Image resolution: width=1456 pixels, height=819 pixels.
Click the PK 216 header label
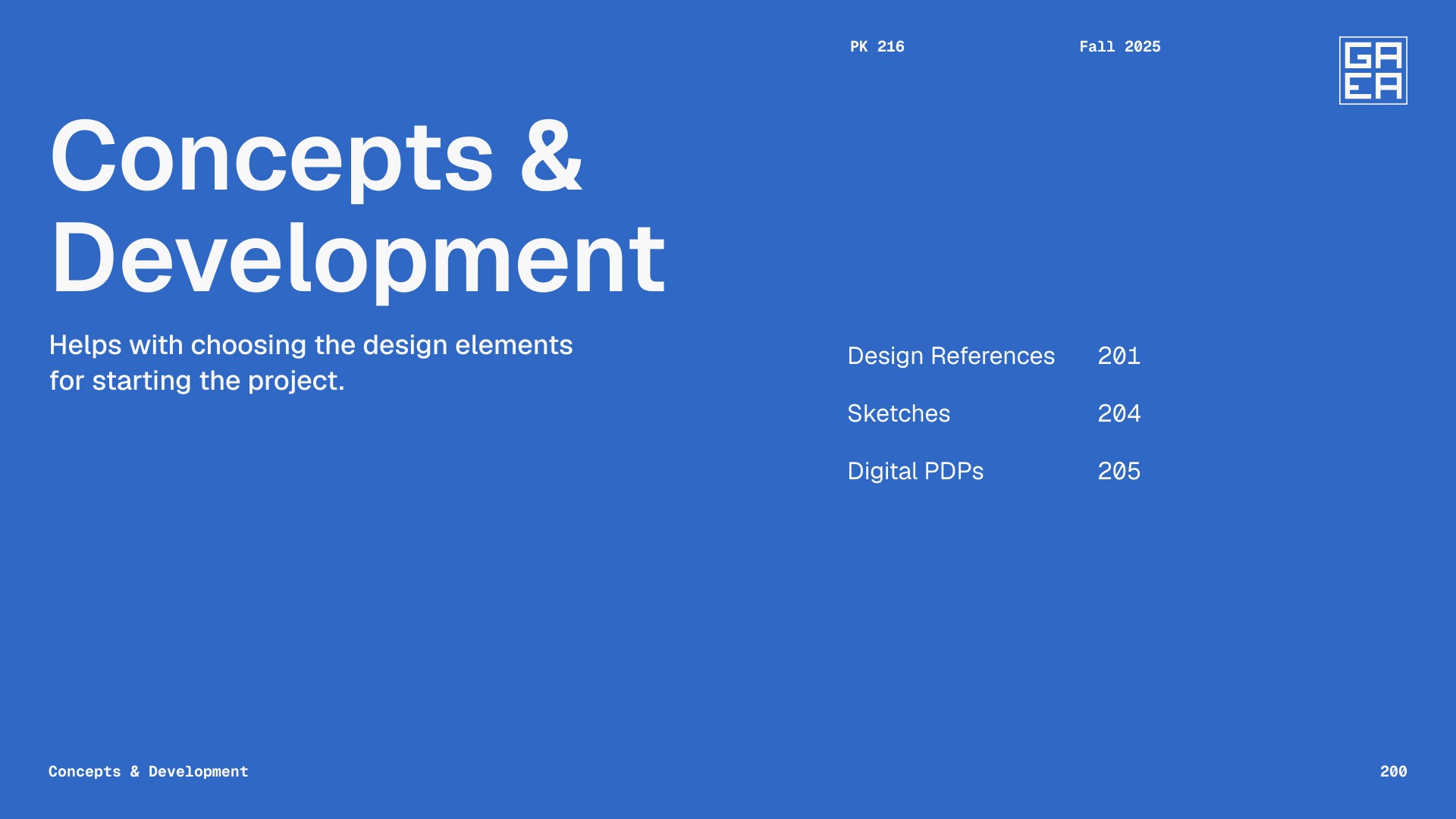[x=877, y=46]
